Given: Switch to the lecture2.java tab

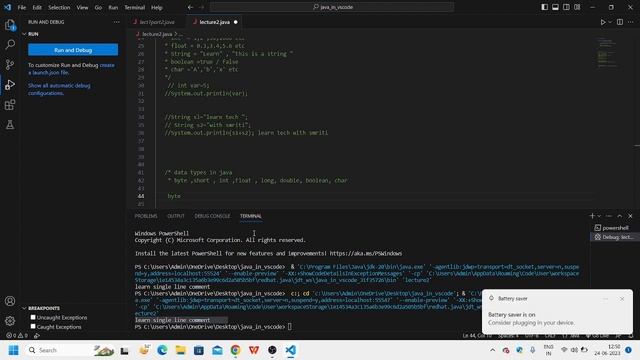Looking at the screenshot, I should pos(214,22).
